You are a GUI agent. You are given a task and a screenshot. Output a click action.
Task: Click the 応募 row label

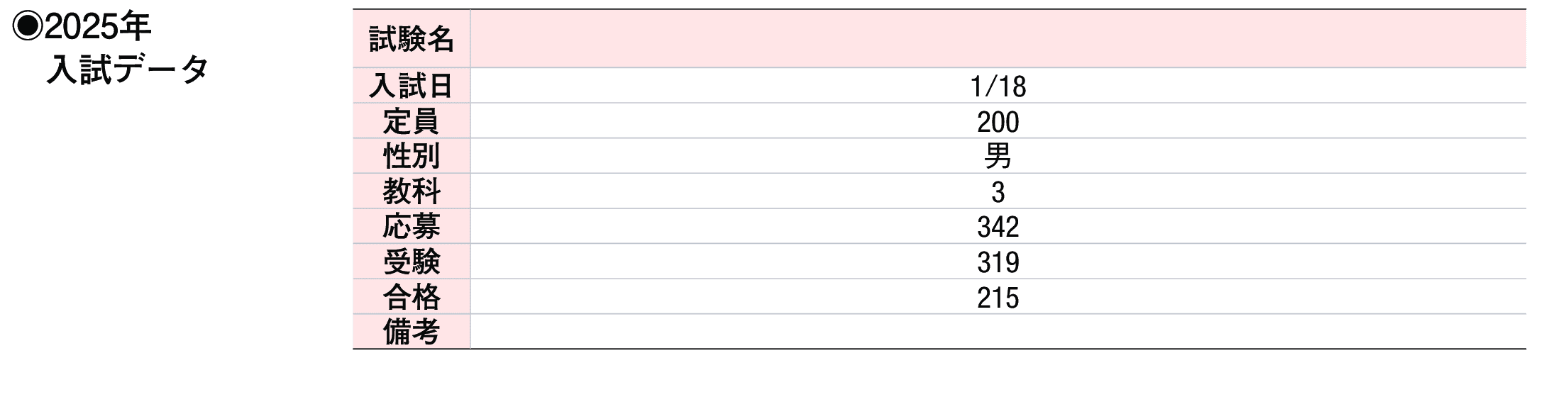pyautogui.click(x=412, y=227)
